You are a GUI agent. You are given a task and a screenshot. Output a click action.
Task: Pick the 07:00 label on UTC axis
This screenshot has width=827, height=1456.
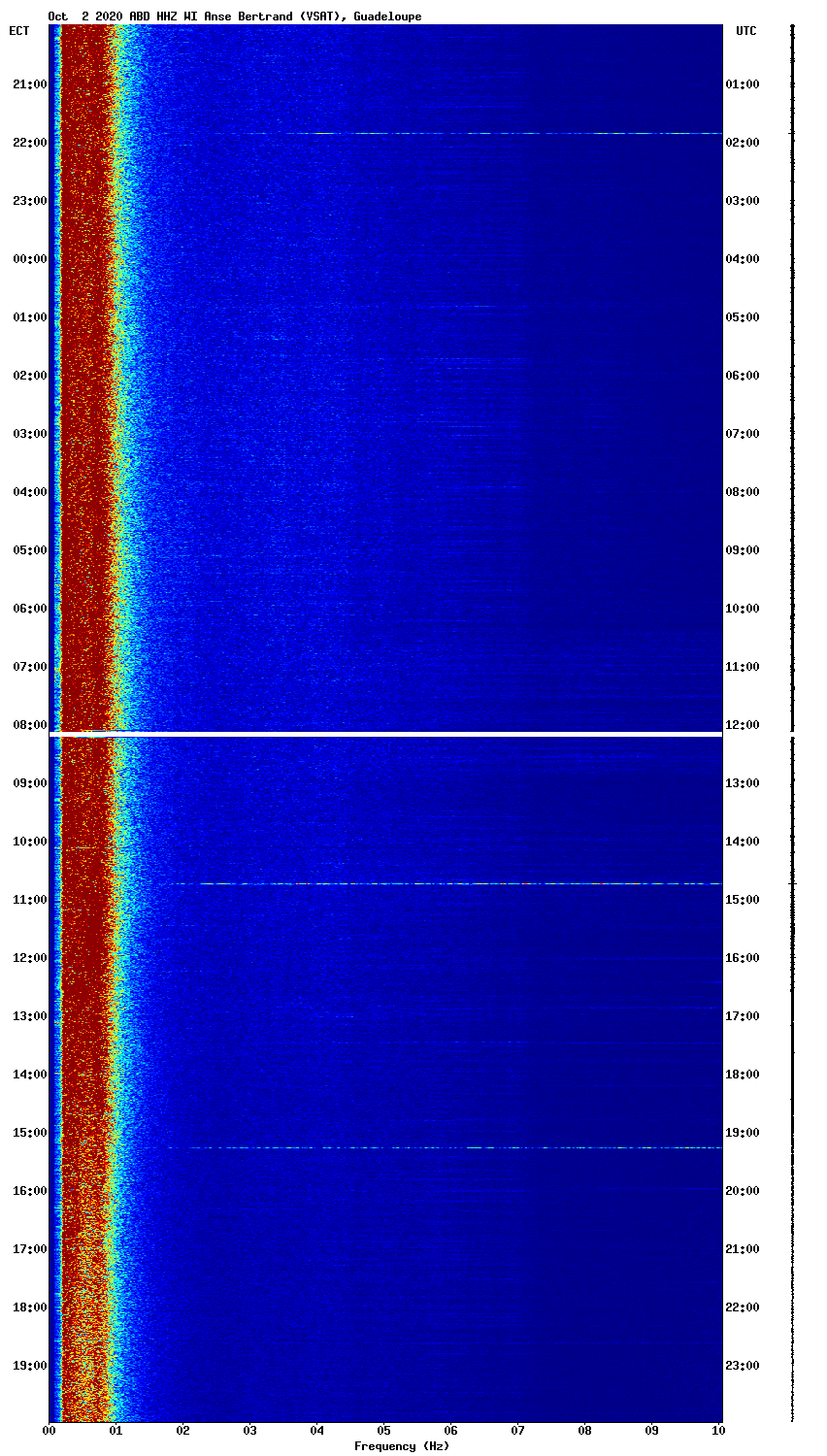(743, 434)
